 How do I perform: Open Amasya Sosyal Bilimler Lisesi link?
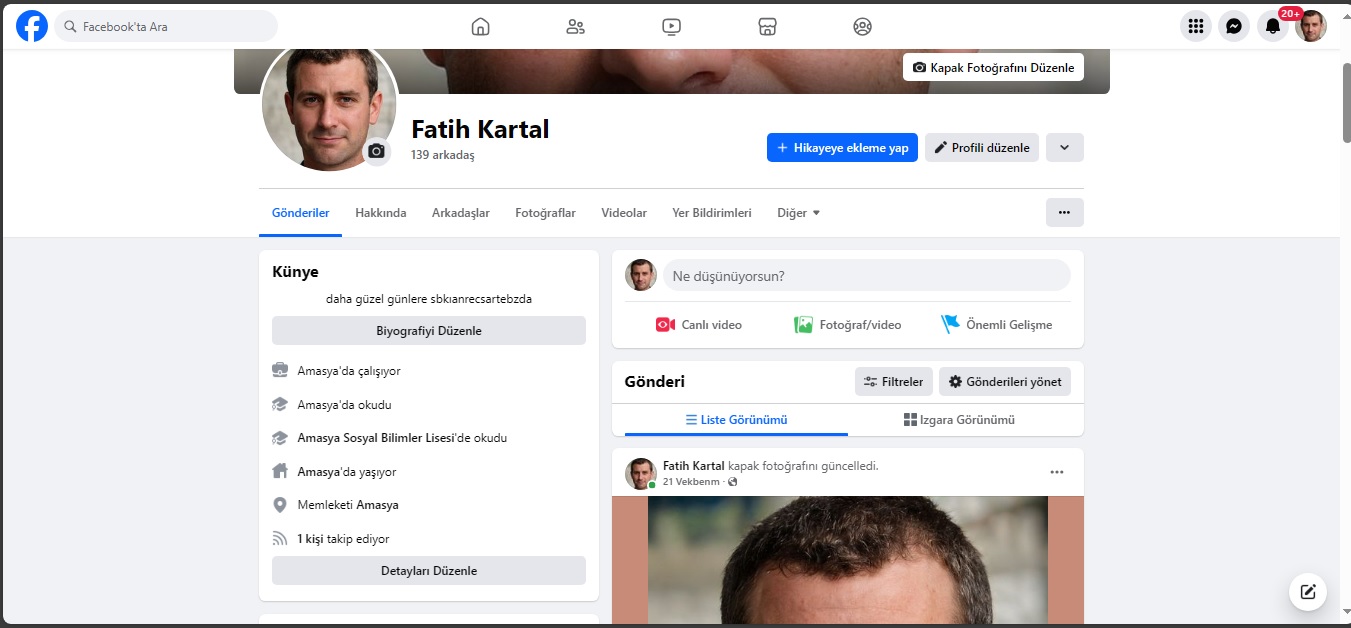point(377,438)
